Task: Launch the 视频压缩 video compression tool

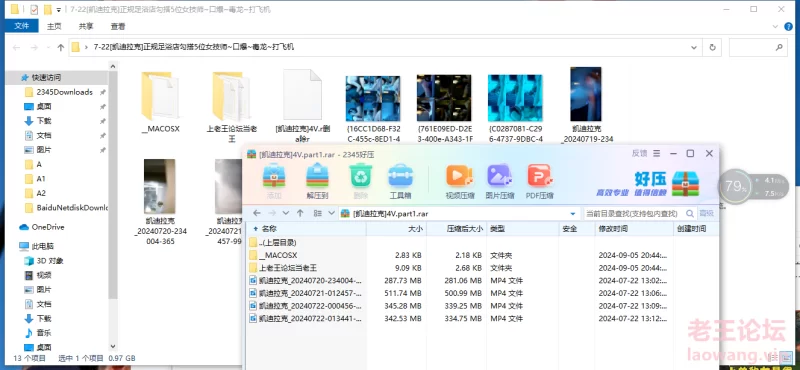Action: [459, 182]
